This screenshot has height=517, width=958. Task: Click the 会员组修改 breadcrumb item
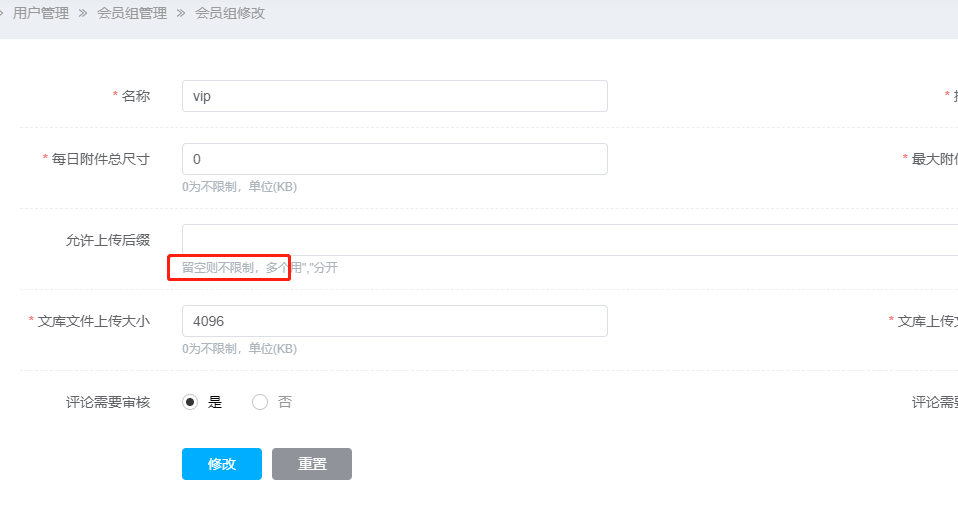[x=229, y=14]
